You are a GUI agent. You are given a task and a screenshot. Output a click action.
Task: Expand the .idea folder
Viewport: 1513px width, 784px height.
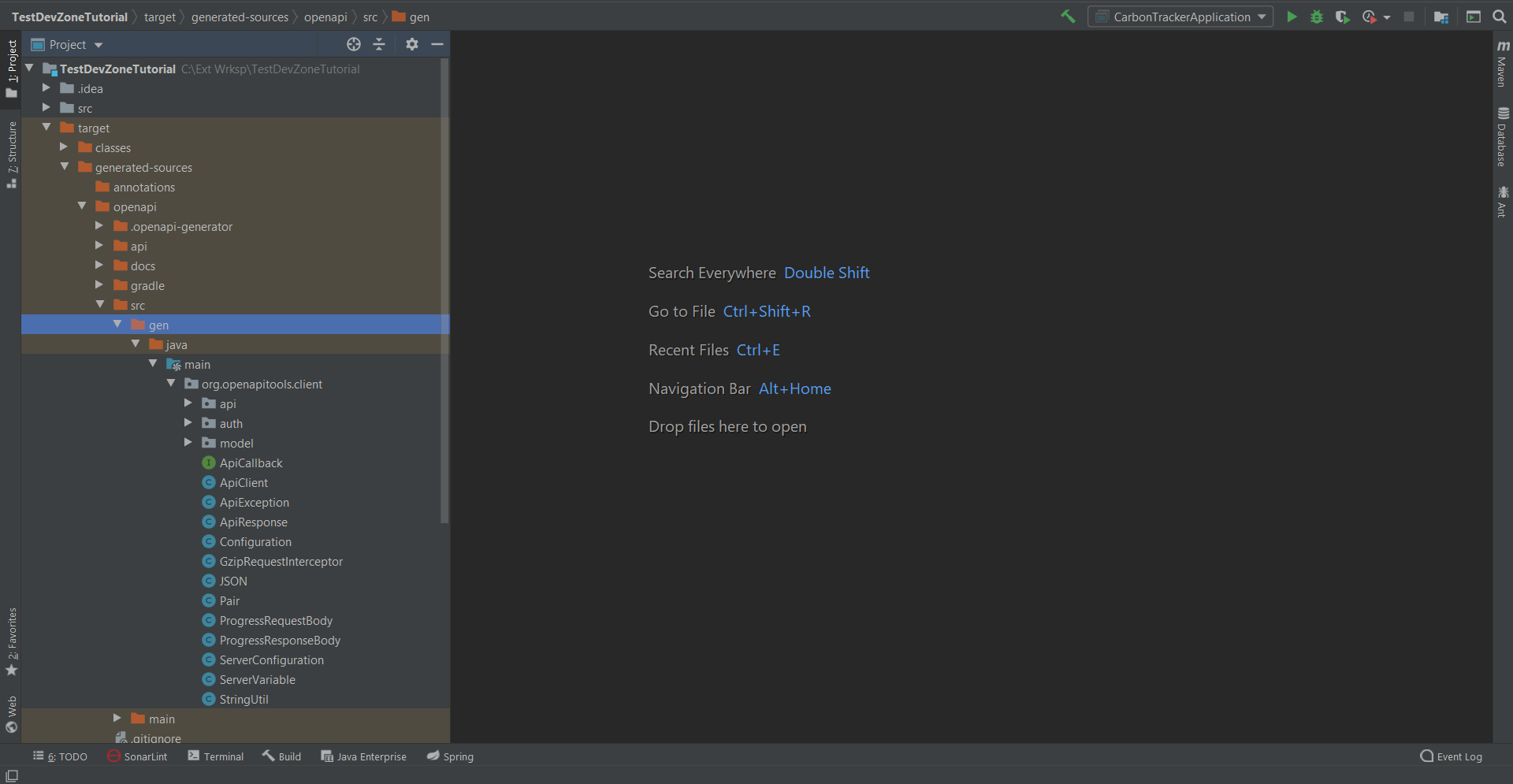point(46,87)
